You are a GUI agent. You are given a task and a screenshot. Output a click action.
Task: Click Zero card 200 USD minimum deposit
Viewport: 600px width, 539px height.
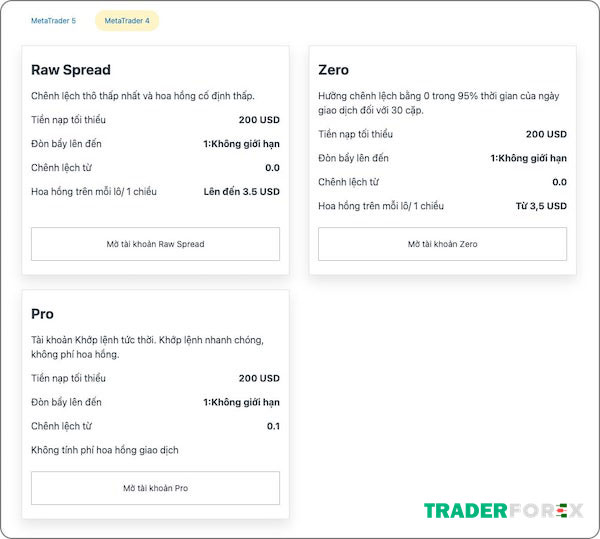tap(546, 134)
